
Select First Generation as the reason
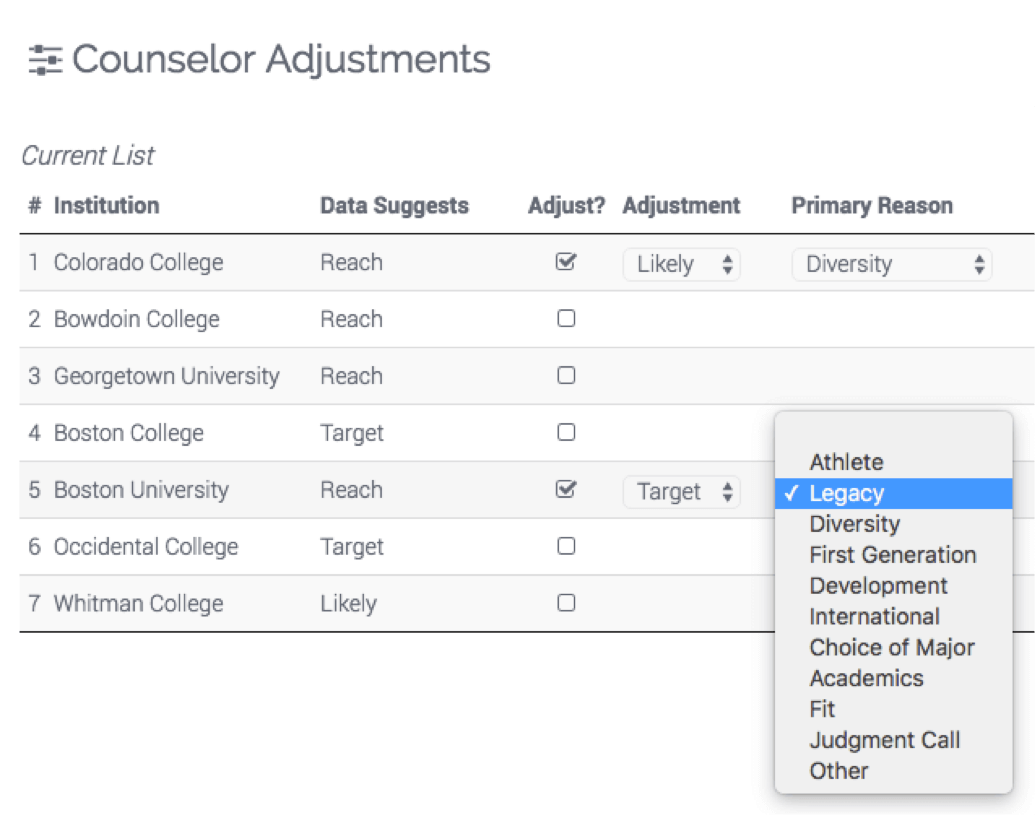point(894,555)
